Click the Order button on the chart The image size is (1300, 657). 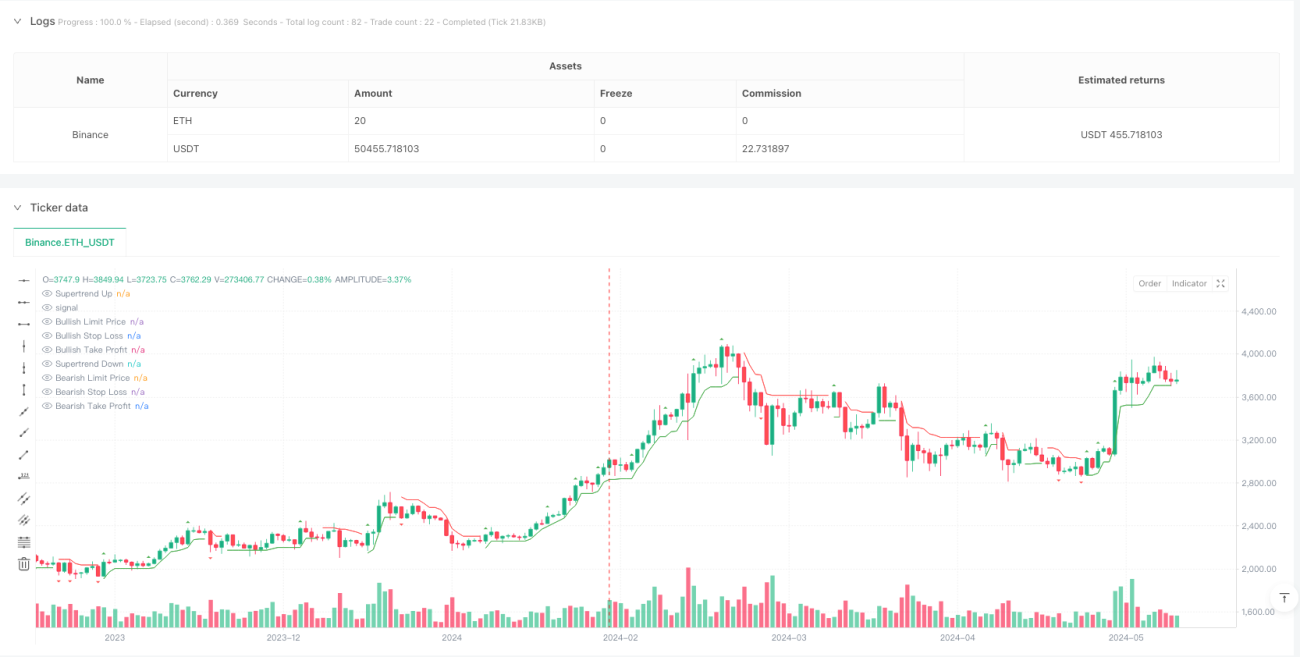pos(1150,284)
